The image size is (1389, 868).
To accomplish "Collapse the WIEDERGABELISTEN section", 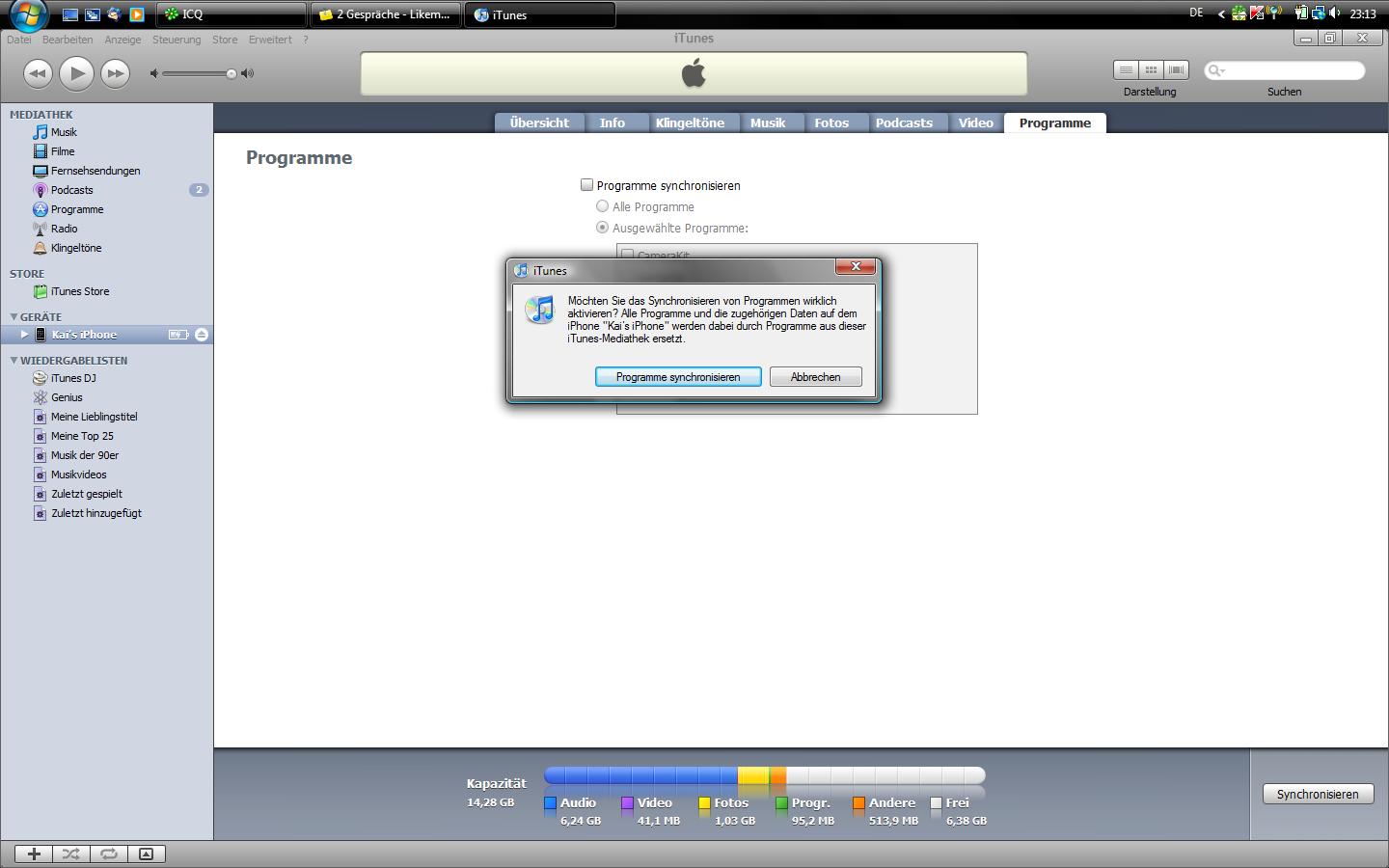I will [14, 360].
